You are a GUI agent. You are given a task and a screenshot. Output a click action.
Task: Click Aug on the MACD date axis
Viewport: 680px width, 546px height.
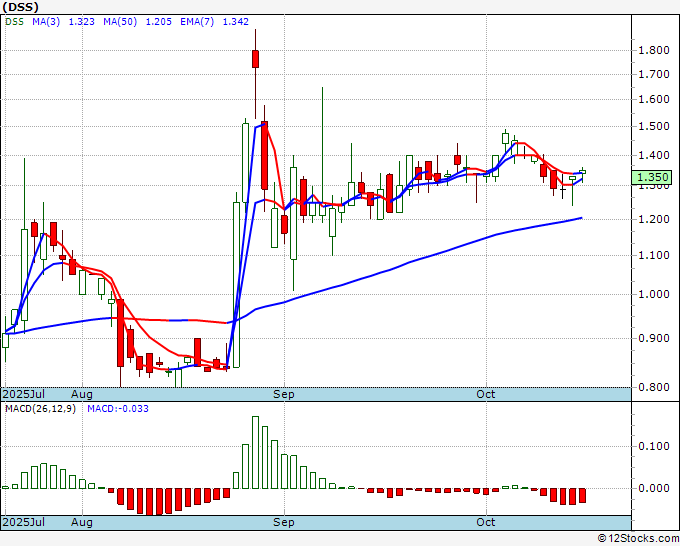(x=82, y=522)
